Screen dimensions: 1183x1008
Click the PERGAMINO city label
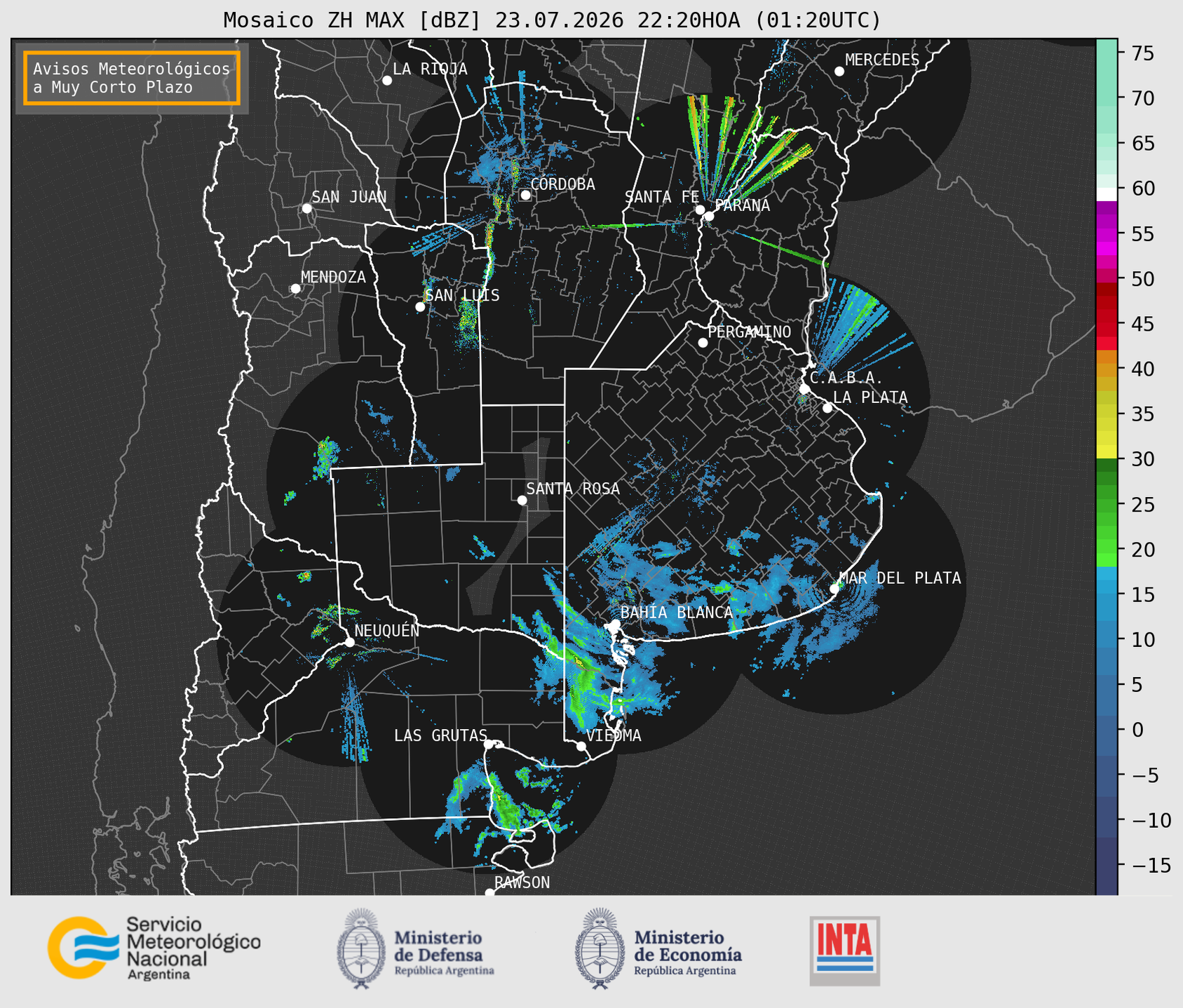(750, 332)
